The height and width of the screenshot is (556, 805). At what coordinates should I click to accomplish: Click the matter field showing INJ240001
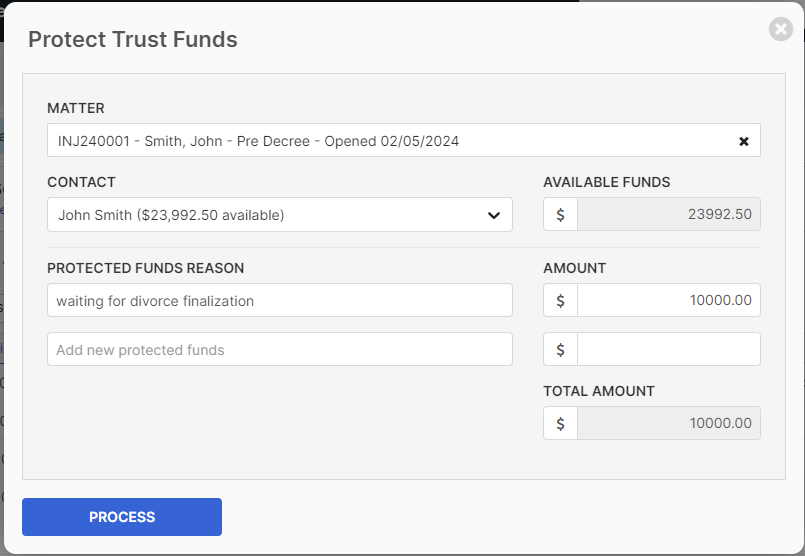coord(404,140)
